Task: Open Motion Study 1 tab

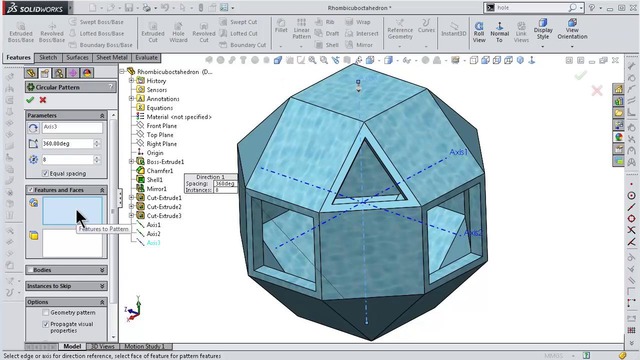Action: click(144, 346)
